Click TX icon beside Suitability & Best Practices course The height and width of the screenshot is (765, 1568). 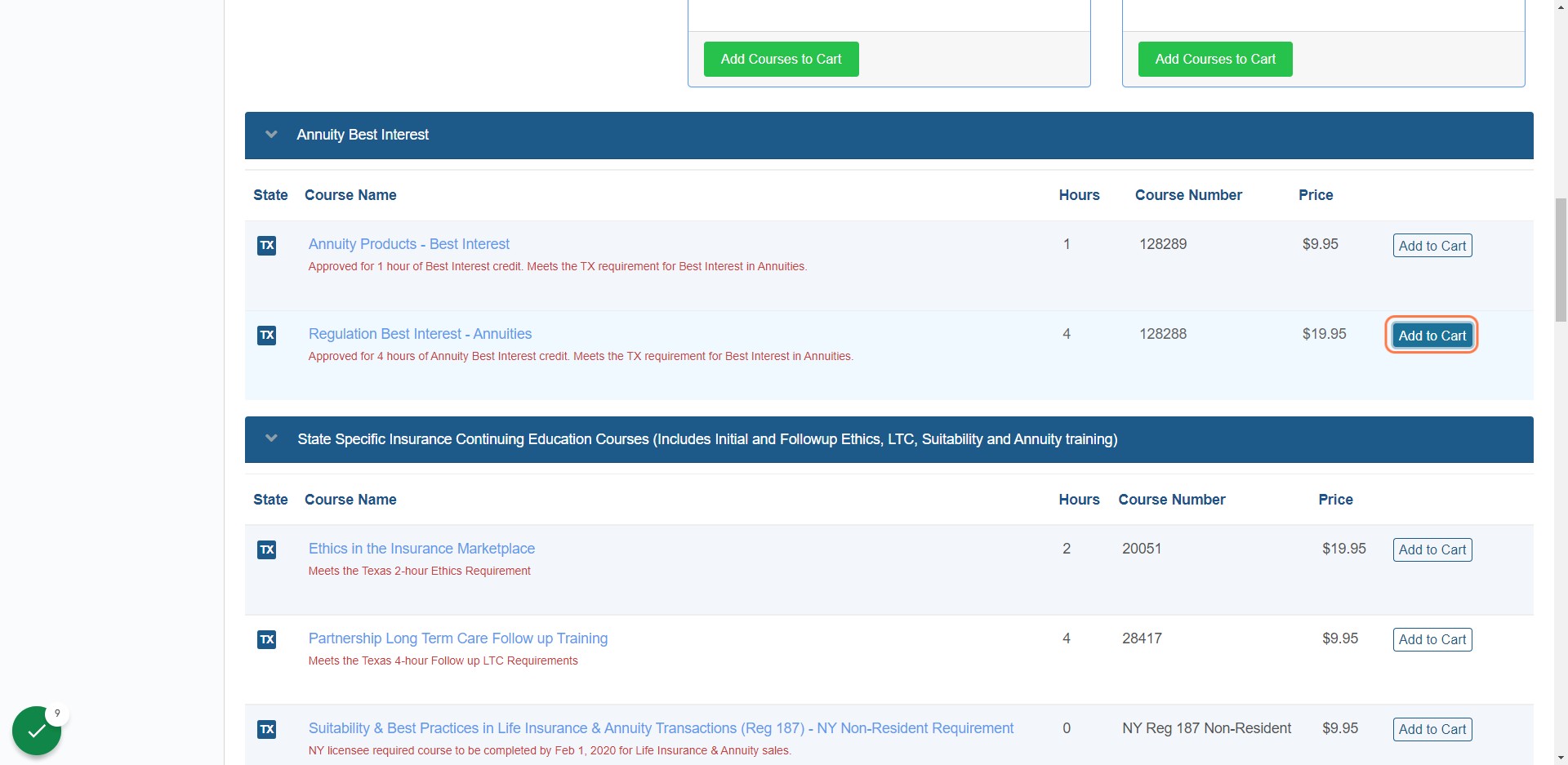267,730
